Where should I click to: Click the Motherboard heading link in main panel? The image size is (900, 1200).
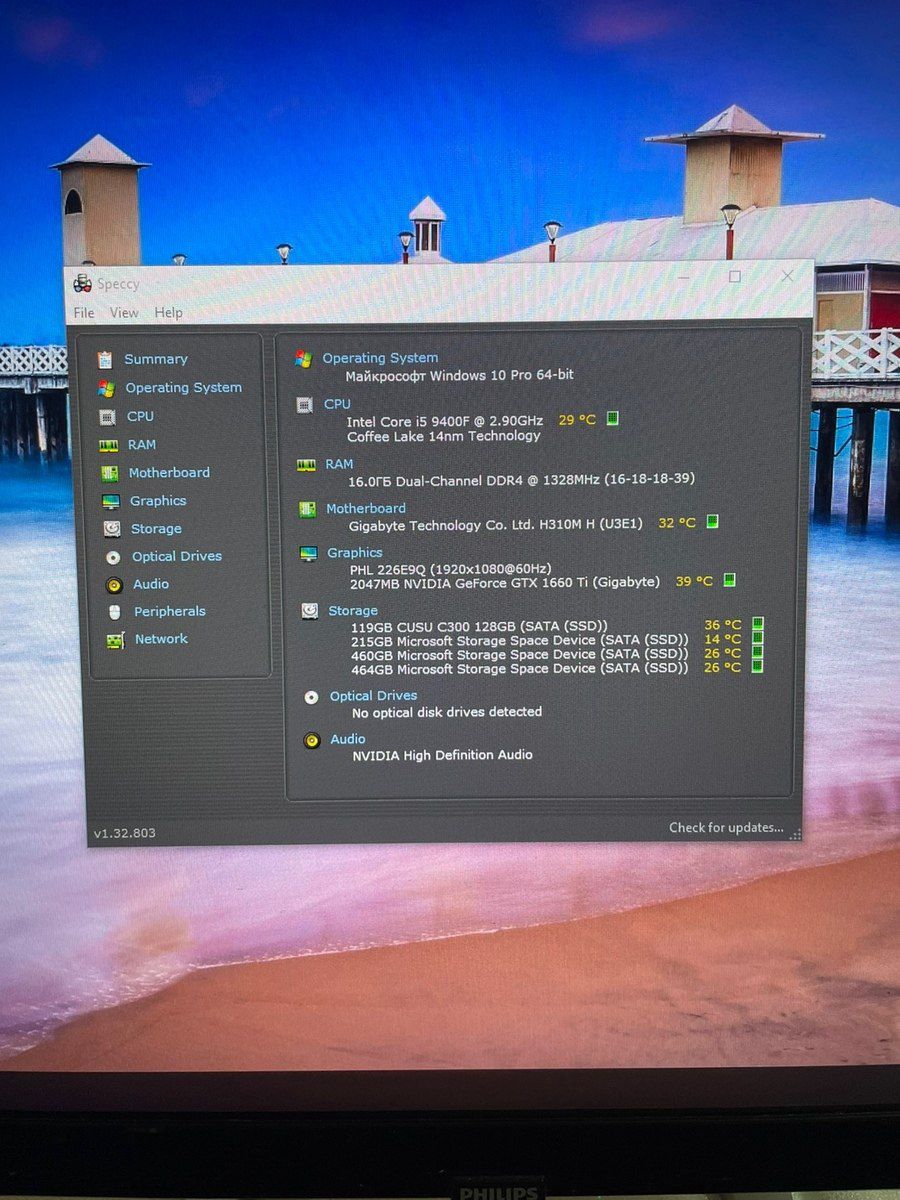pyautogui.click(x=366, y=509)
